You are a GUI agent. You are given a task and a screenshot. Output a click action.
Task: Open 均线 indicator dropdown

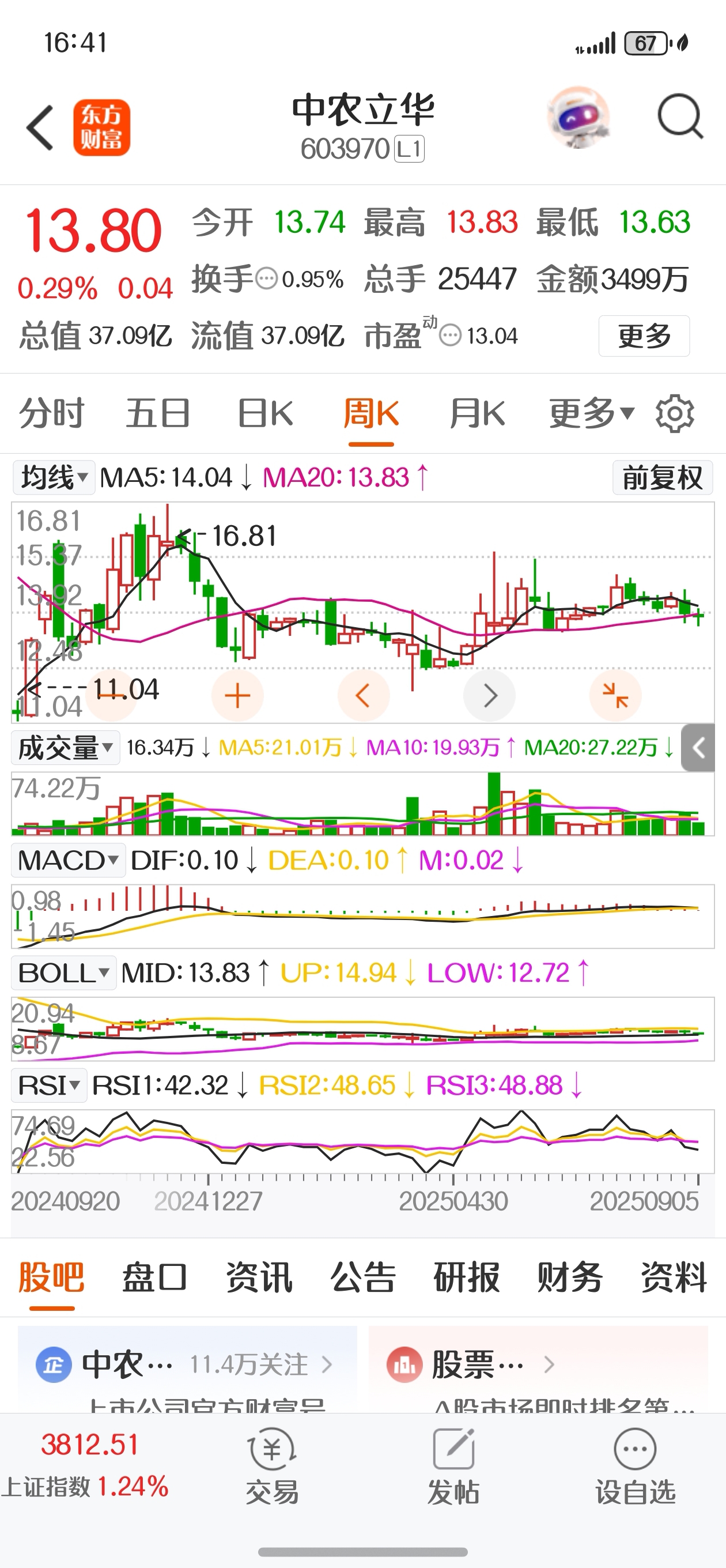[54, 477]
